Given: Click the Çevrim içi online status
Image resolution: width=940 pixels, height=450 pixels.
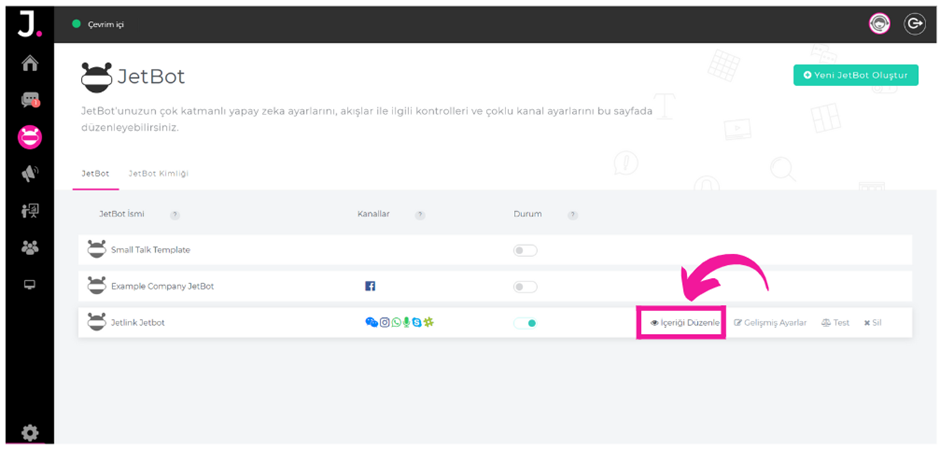Looking at the screenshot, I should tap(98, 25).
